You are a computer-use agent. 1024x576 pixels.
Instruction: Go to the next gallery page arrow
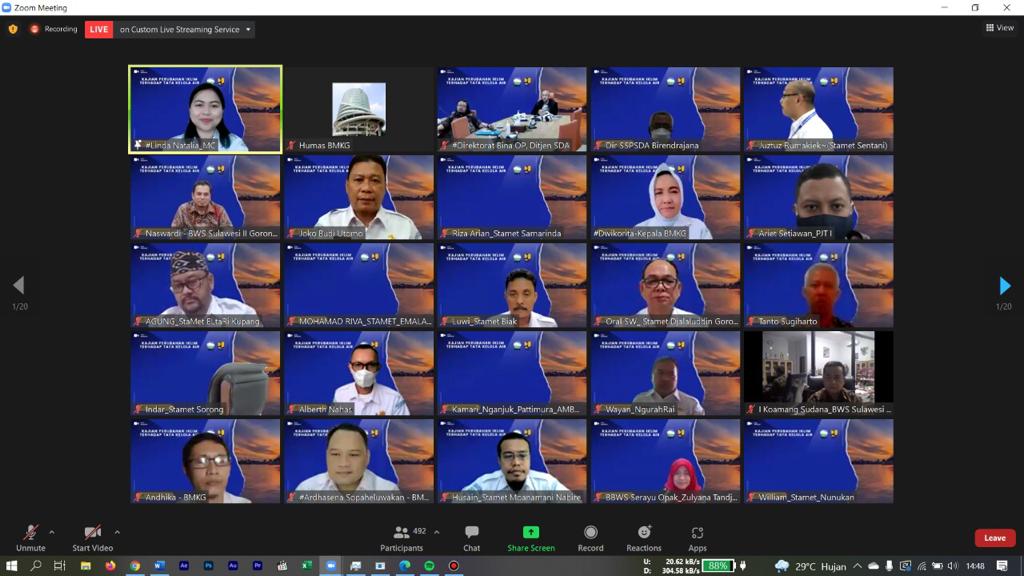pyautogui.click(x=1005, y=285)
